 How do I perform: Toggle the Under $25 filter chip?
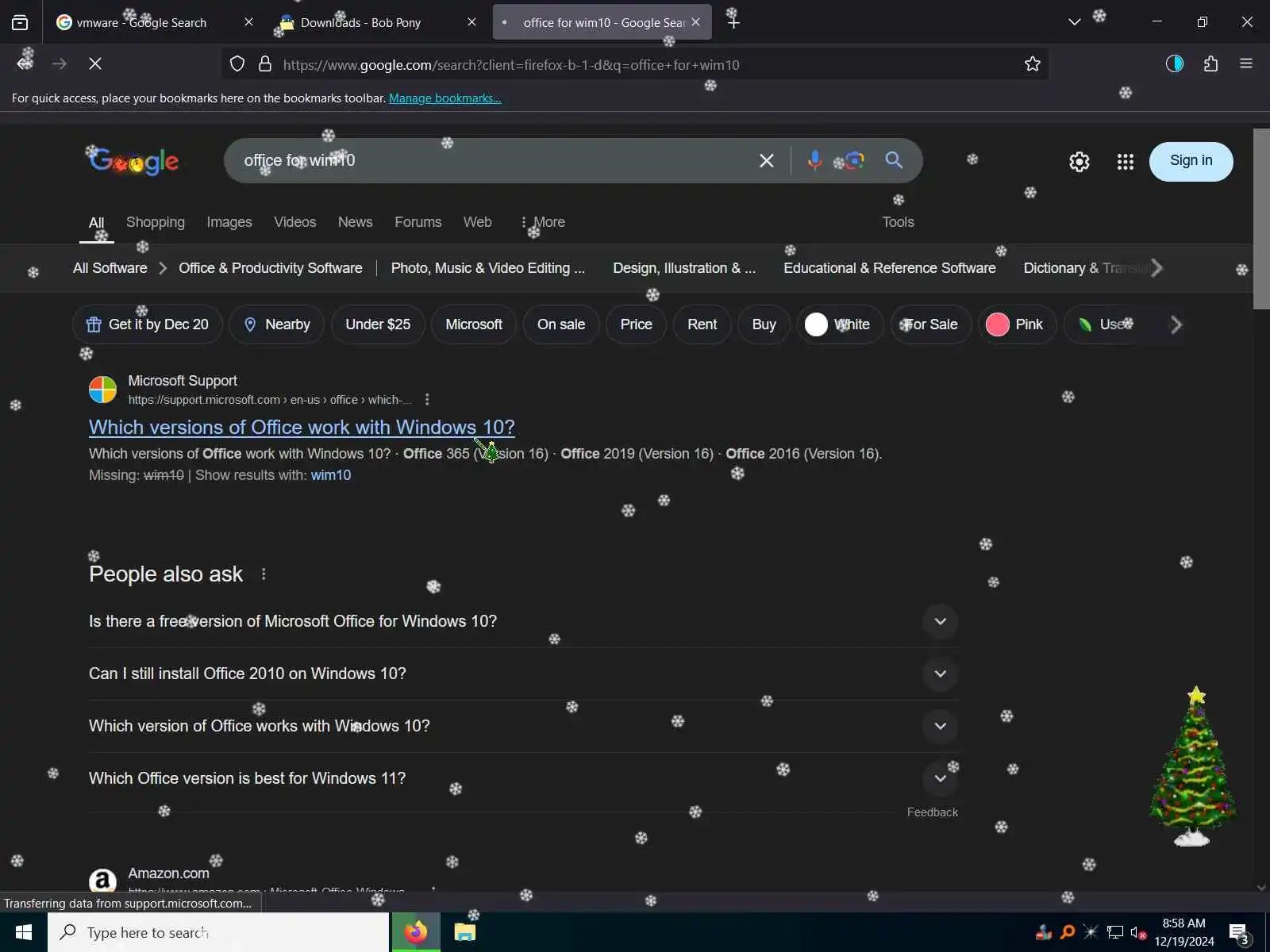378,324
